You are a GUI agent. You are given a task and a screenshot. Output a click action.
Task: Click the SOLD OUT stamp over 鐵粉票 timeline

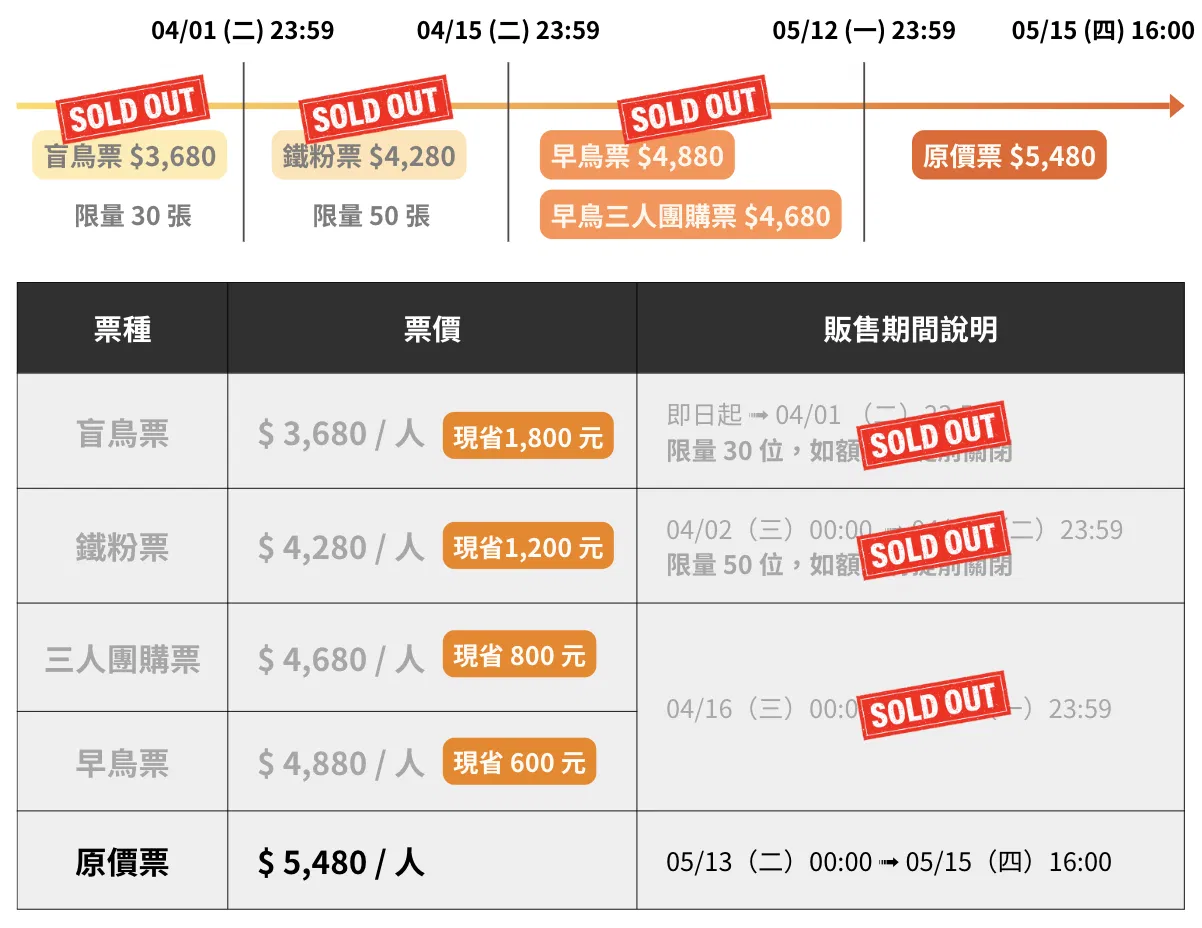[376, 109]
